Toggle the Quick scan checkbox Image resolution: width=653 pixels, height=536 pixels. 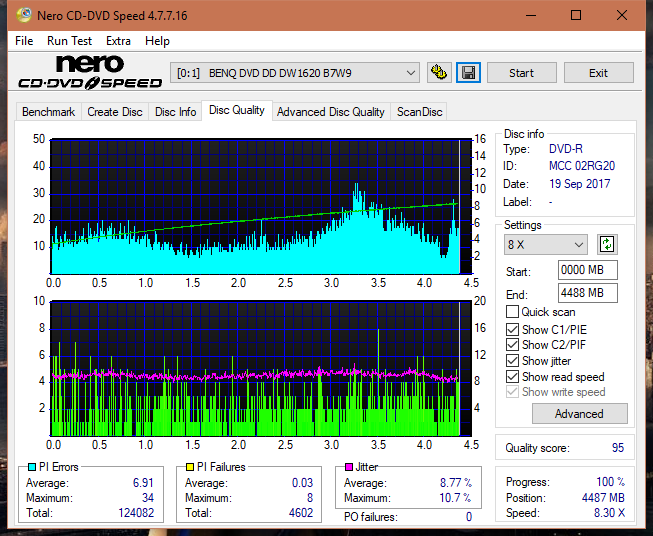click(x=512, y=312)
